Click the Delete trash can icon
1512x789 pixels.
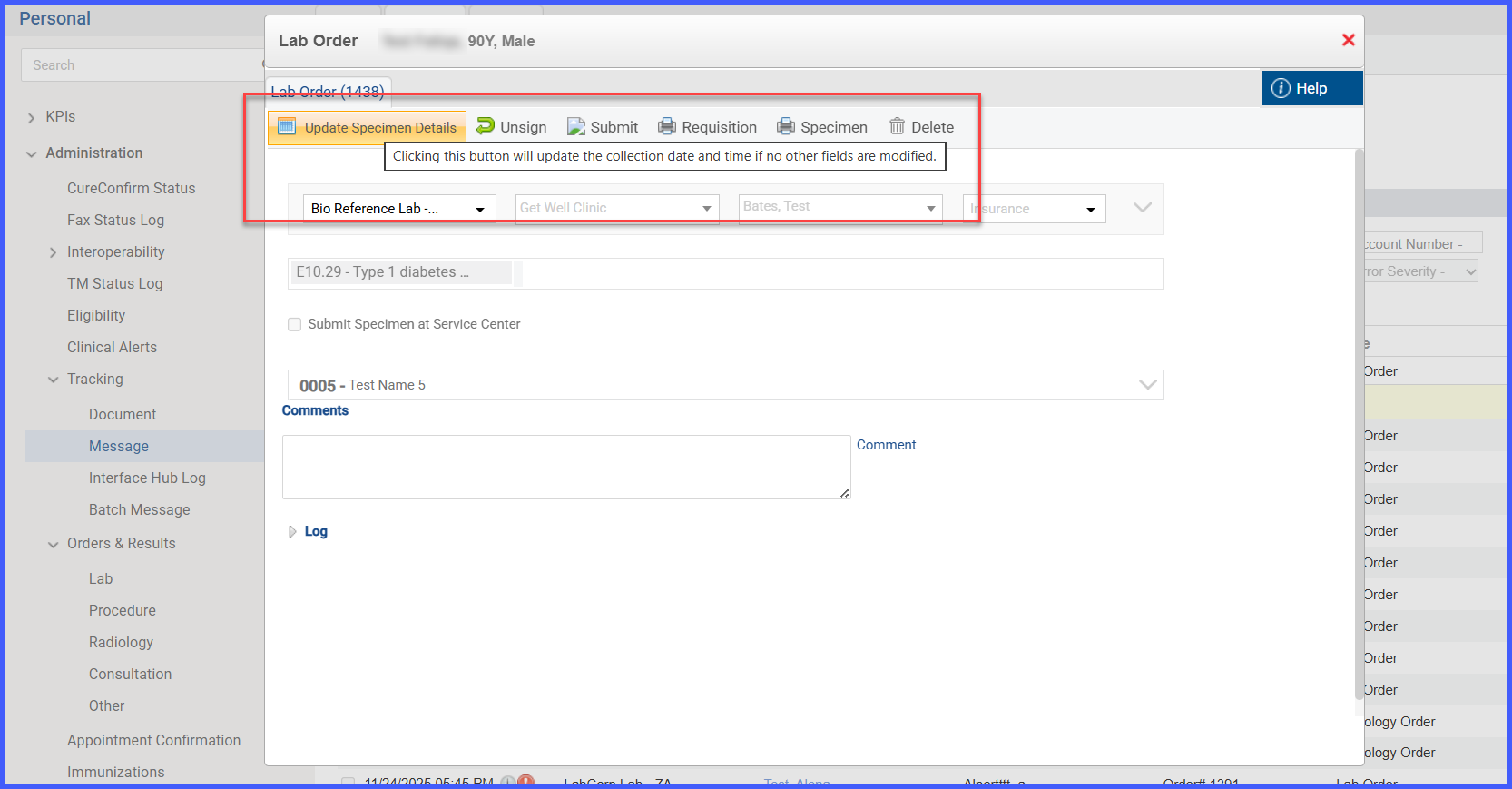[x=897, y=126]
